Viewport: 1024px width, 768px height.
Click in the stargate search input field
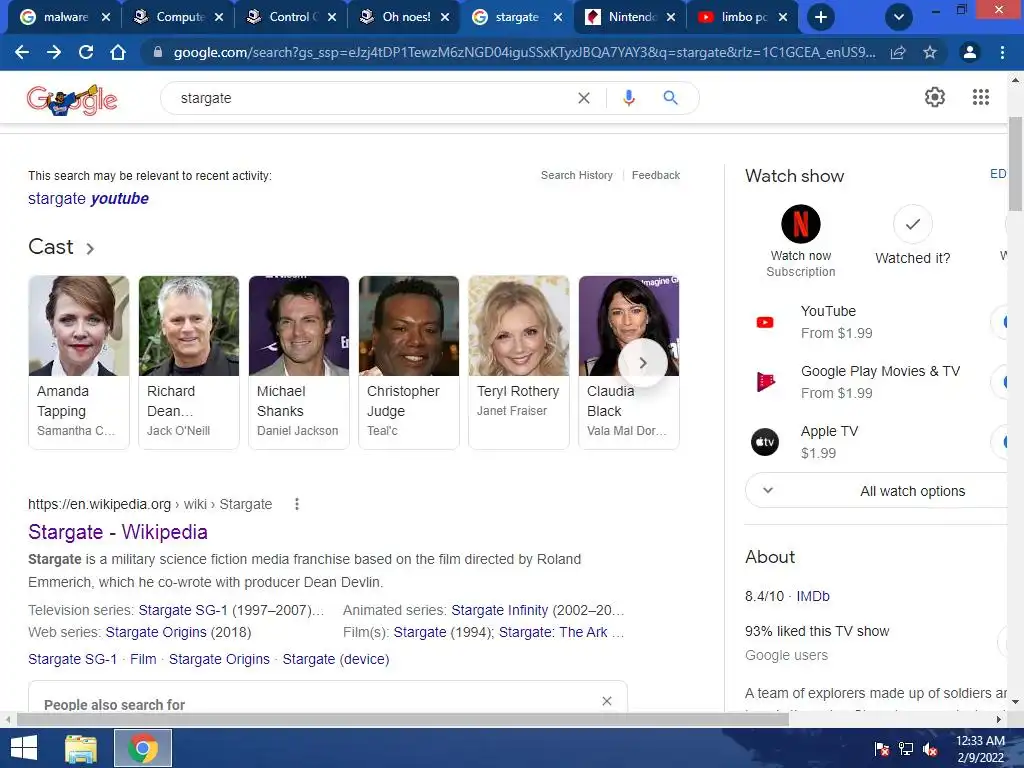372,98
